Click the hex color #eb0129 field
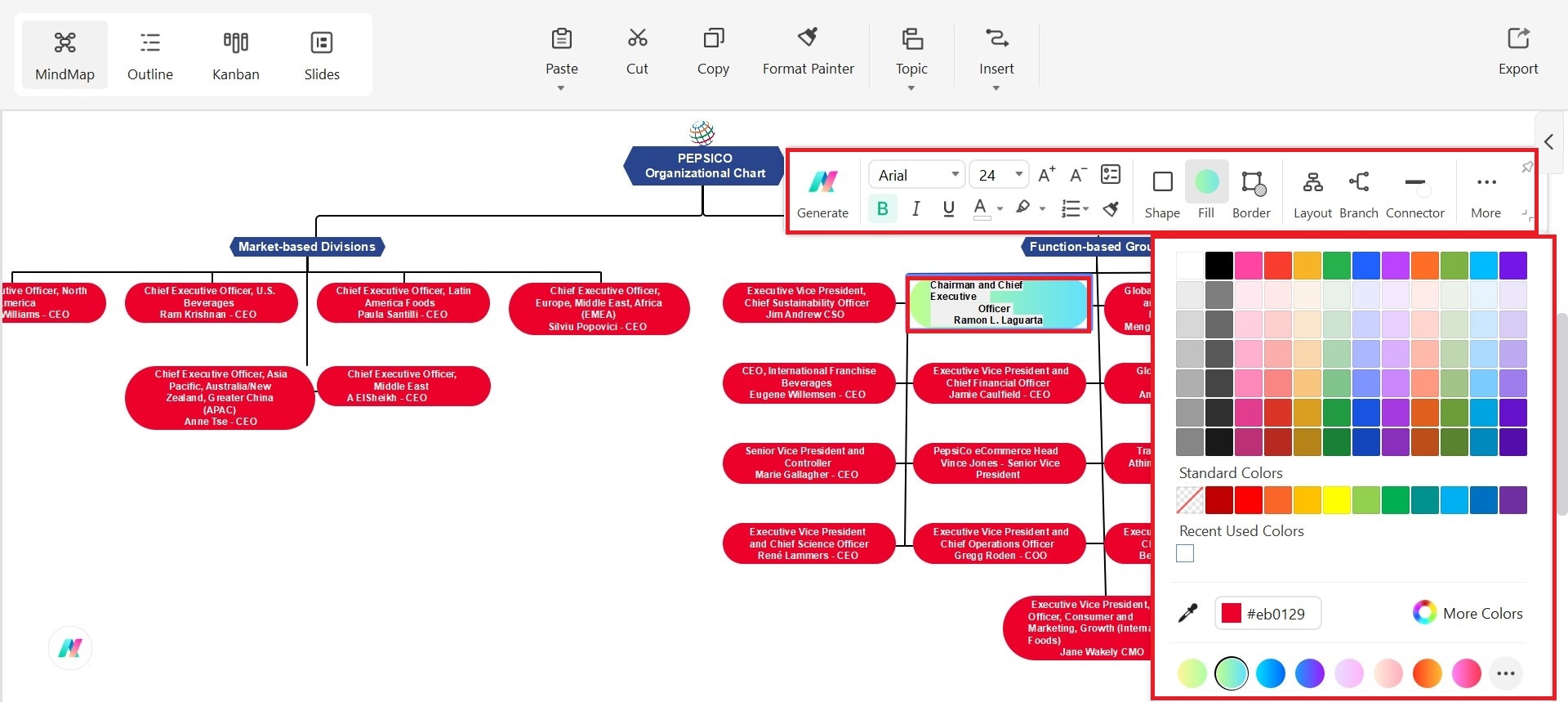 point(1268,613)
